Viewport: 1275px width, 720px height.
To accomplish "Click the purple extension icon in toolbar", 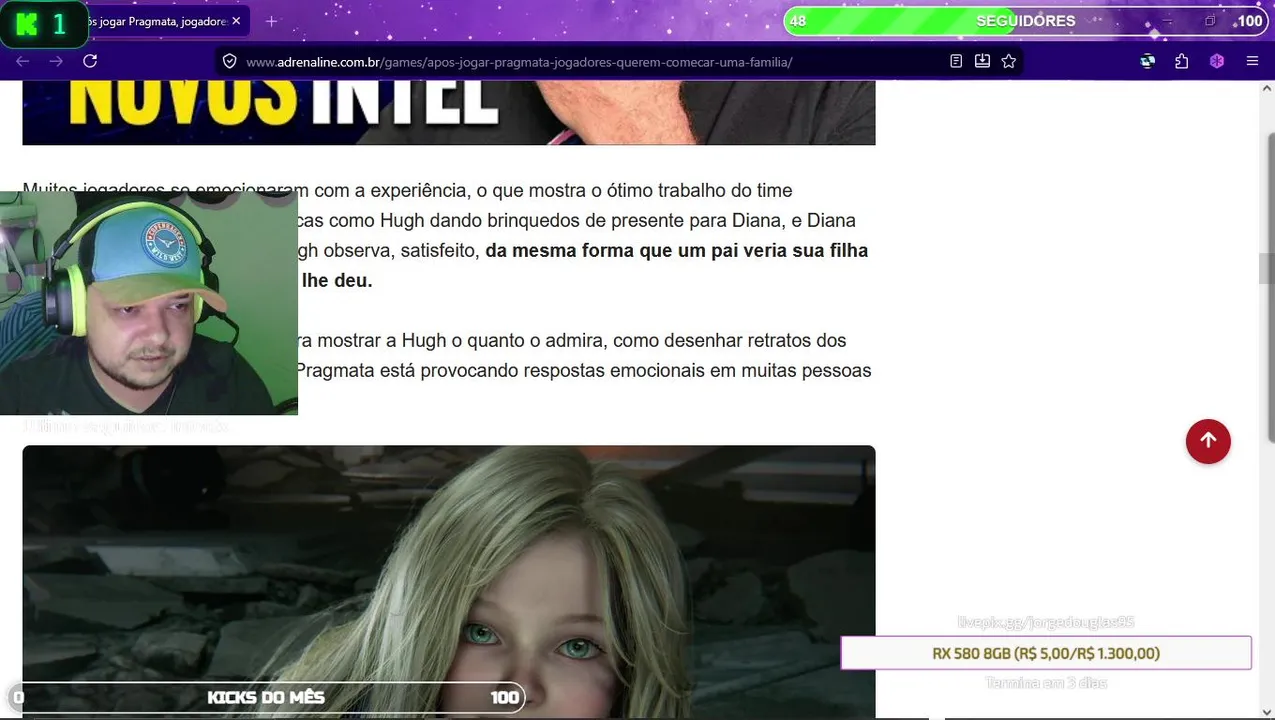I will click(1217, 61).
